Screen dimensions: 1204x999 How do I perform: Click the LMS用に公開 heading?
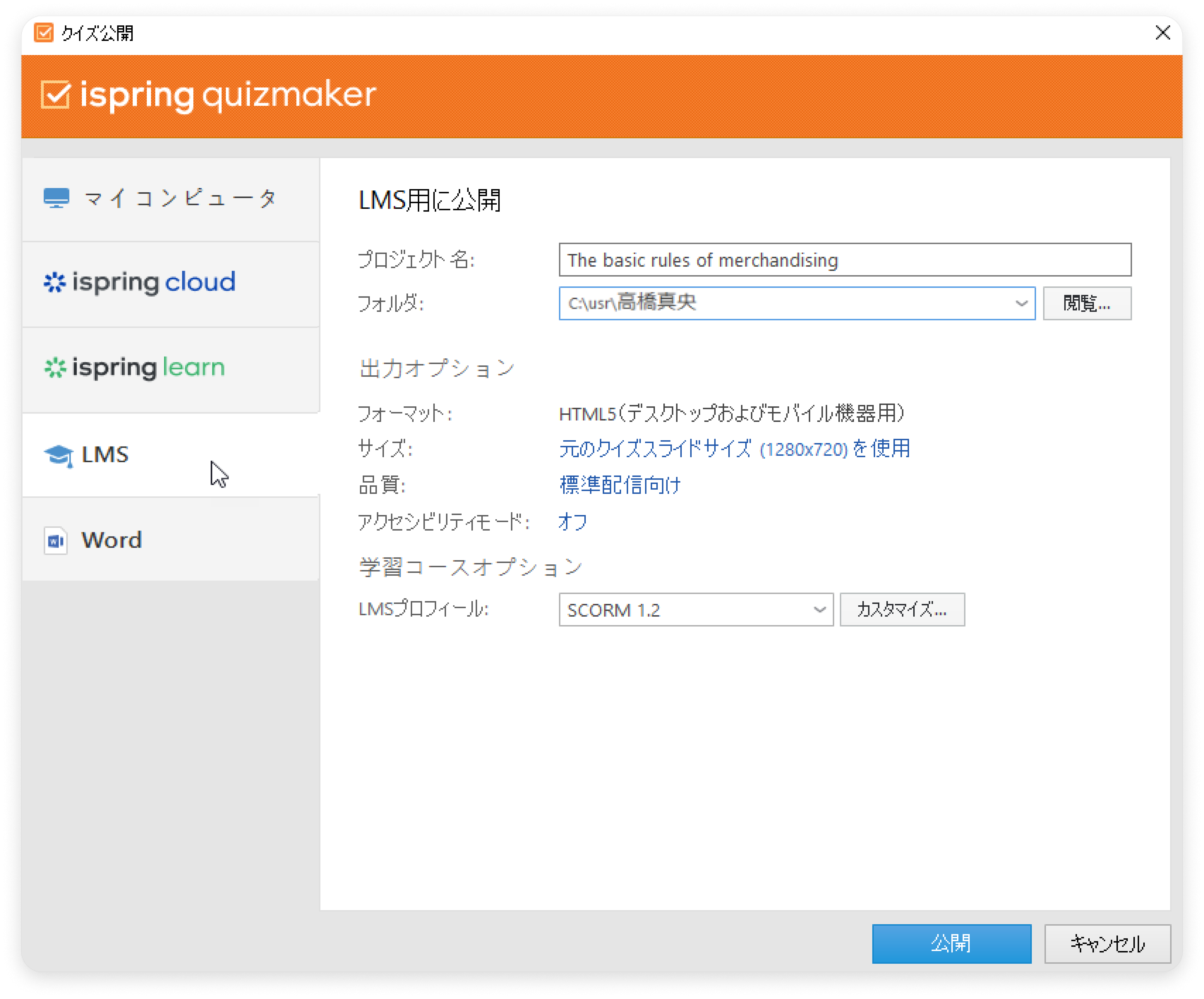point(429,201)
